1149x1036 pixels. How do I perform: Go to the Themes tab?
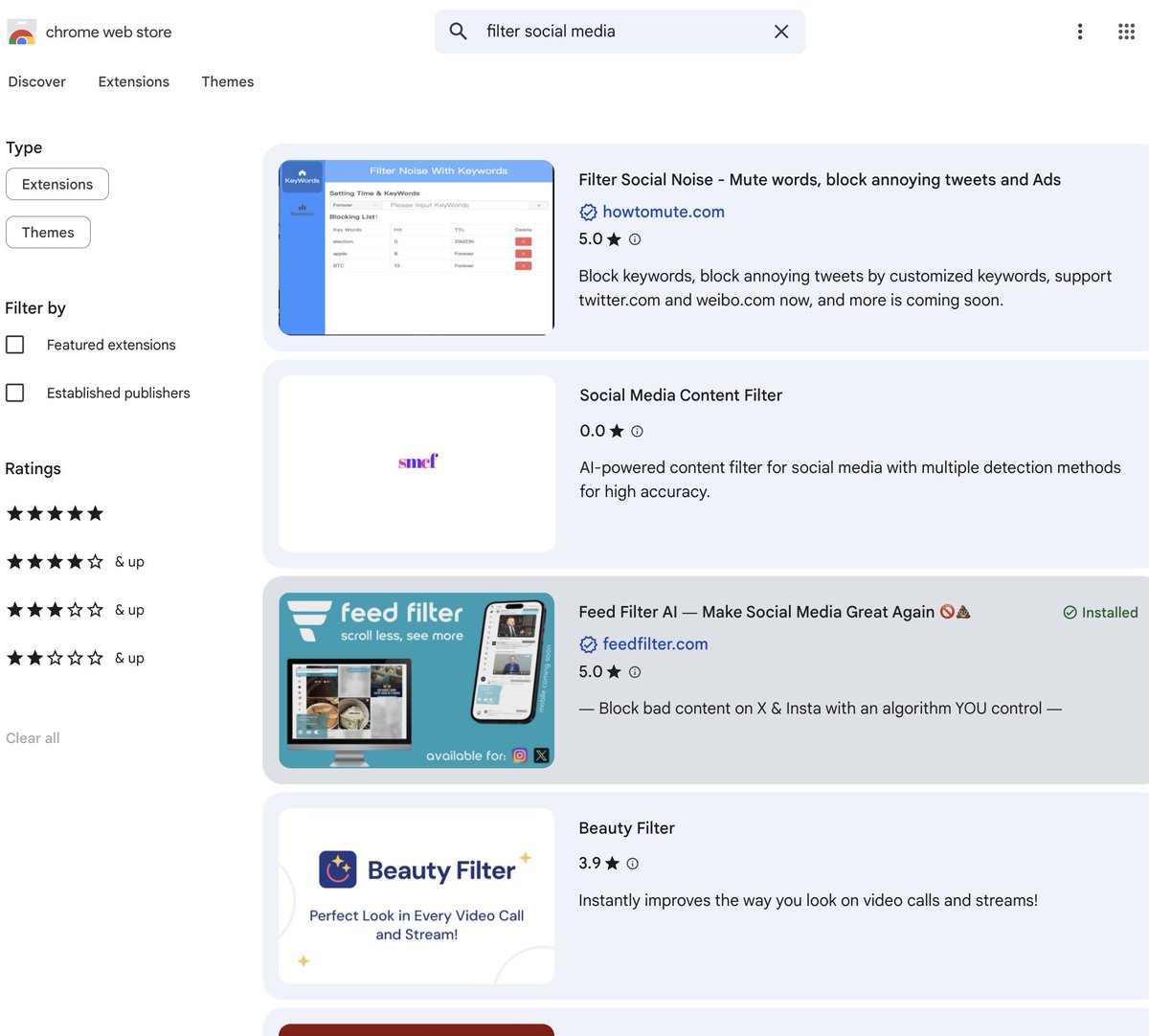click(x=228, y=82)
